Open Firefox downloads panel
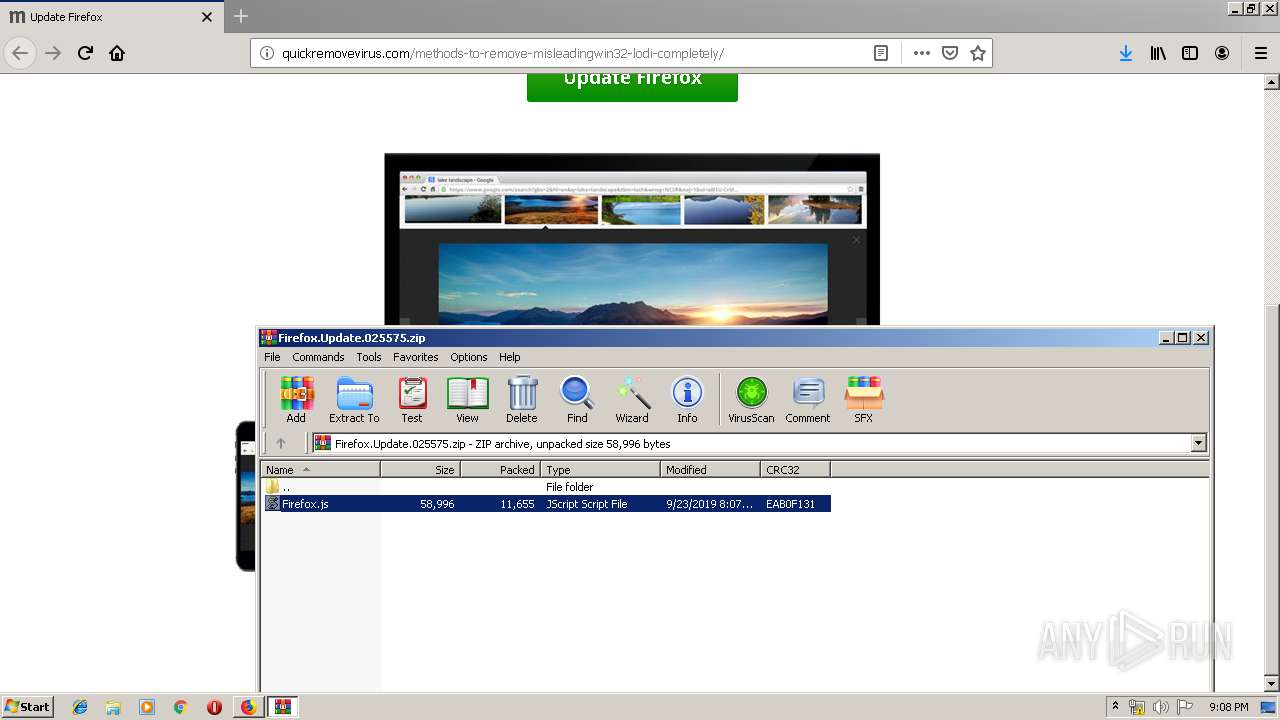Screen dimensions: 1280x720 point(1126,53)
